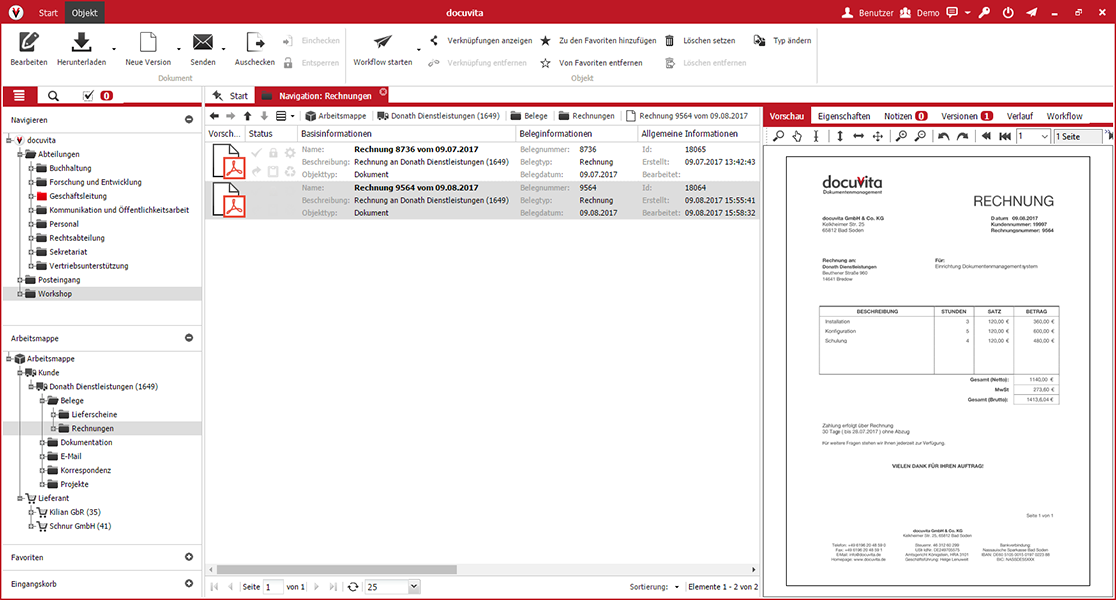Rotate preview left with undo arrow
Image resolution: width=1116 pixels, height=600 pixels.
tap(943, 136)
